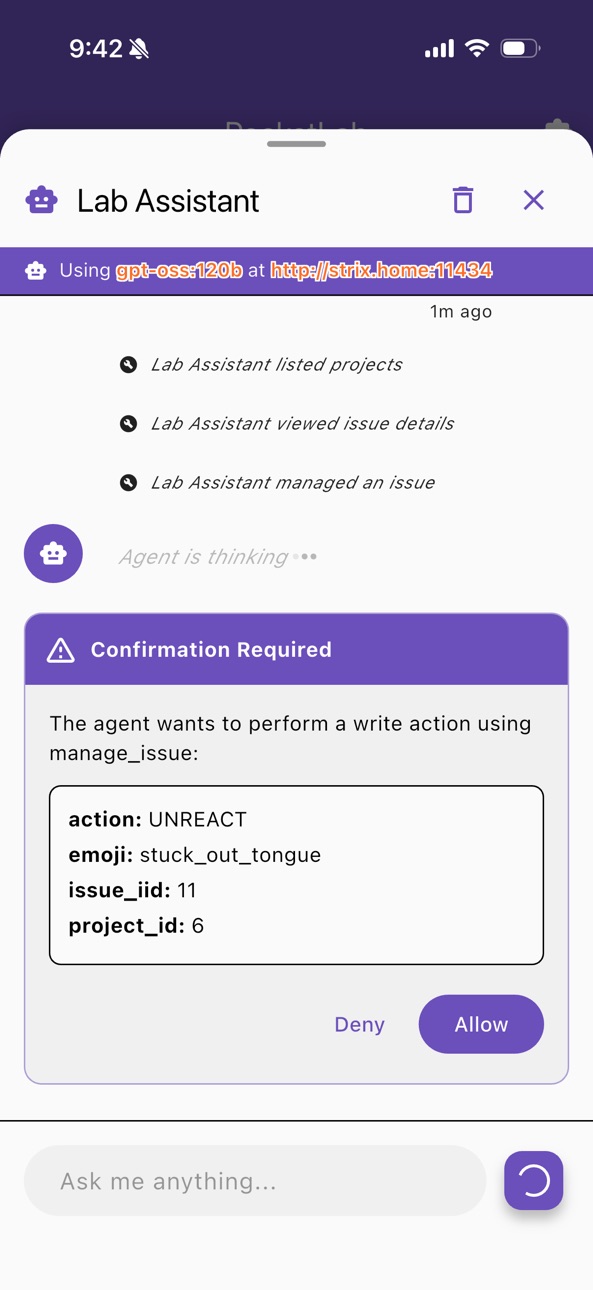Tap the sheet drag handle at top

(296, 144)
